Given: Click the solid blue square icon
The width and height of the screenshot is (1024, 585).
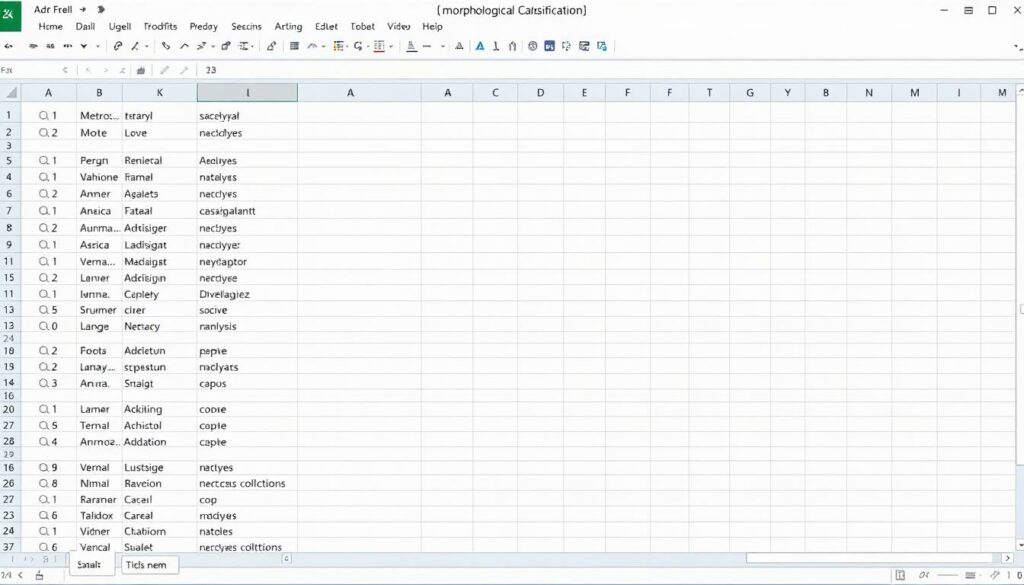Looking at the screenshot, I should coord(549,46).
